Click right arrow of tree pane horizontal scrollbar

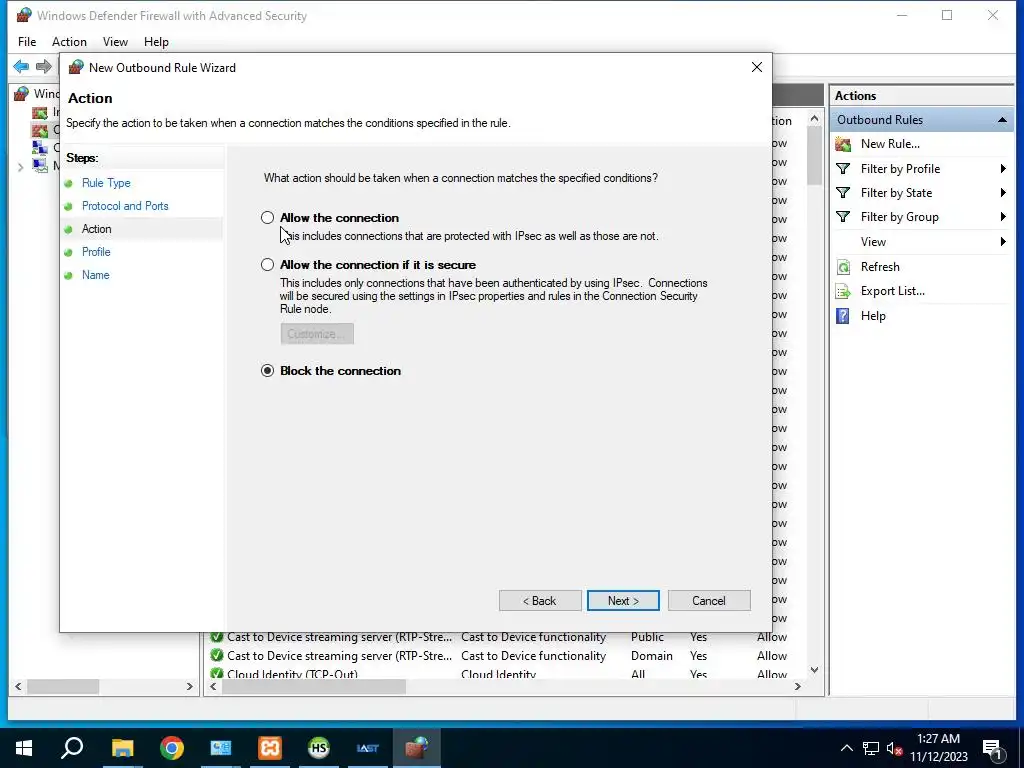189,686
